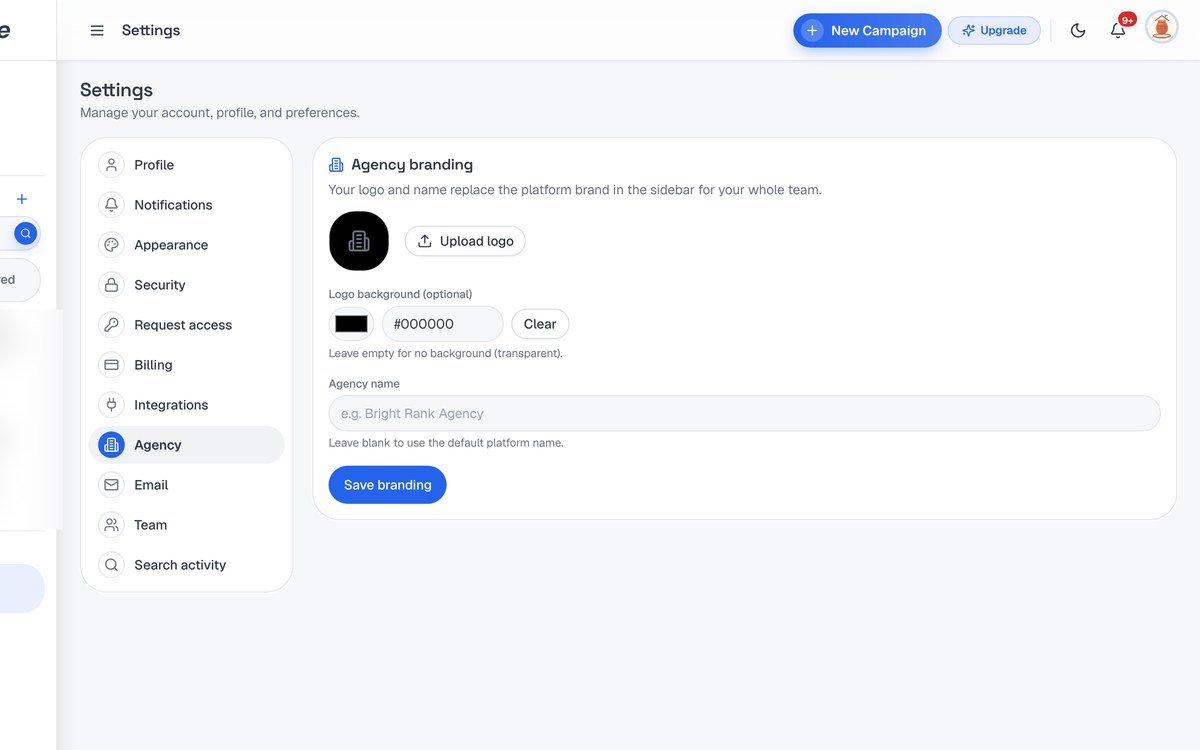
Task: Open the Profile settings tab
Action: tap(187, 165)
